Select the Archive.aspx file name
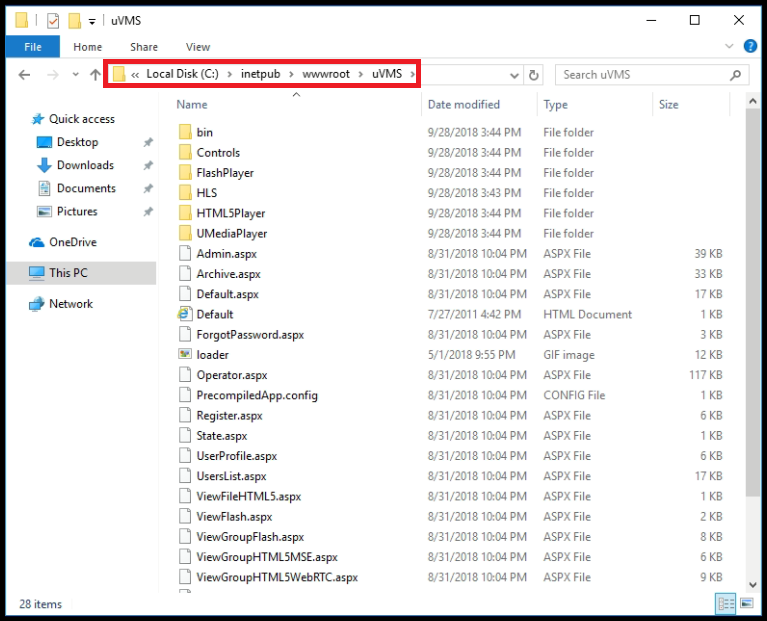The height and width of the screenshot is (621, 767). [228, 274]
